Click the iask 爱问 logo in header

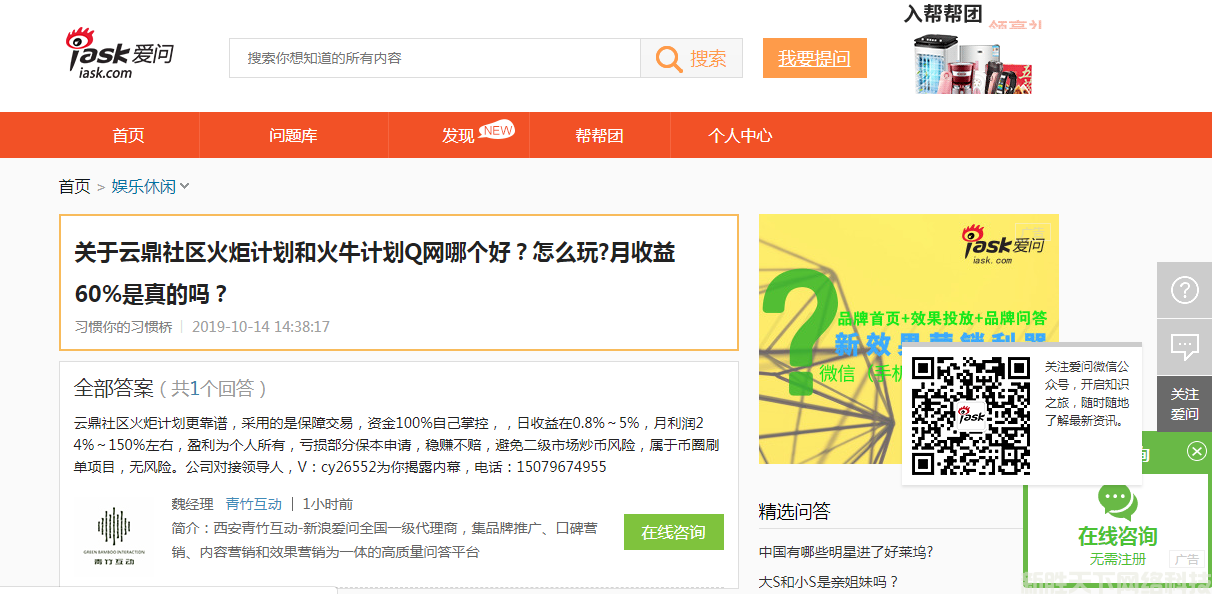[x=119, y=54]
